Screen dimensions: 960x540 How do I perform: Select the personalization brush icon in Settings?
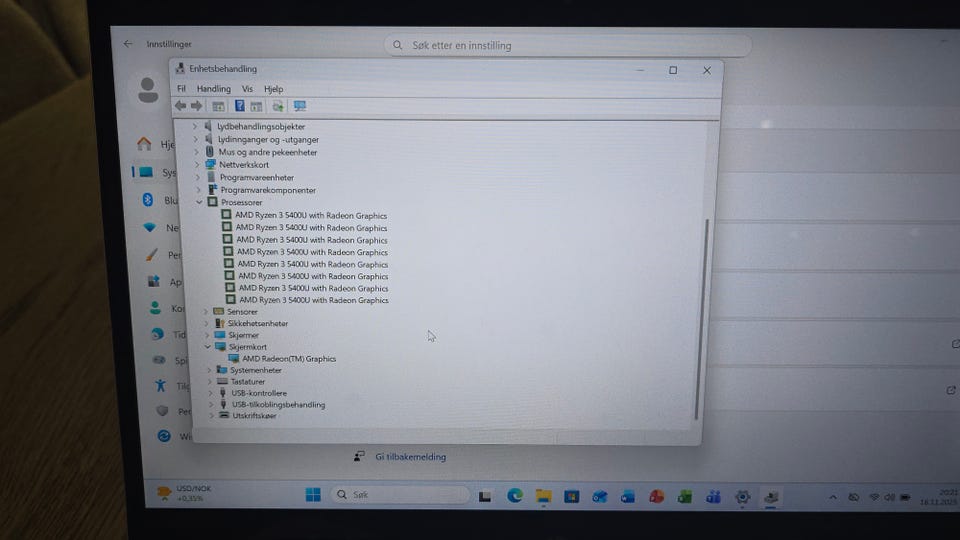tap(151, 255)
